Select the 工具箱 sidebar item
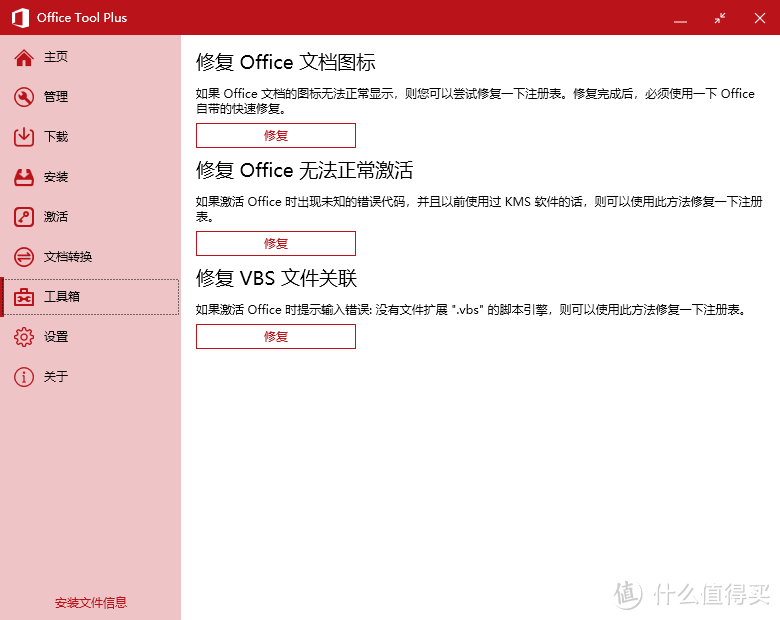 (91, 297)
